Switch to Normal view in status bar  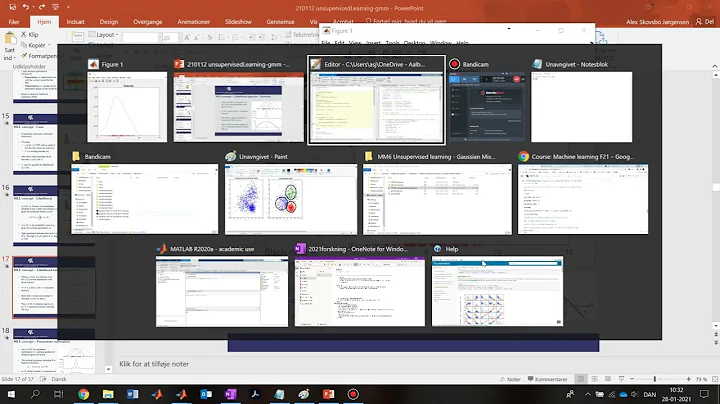tap(581, 379)
